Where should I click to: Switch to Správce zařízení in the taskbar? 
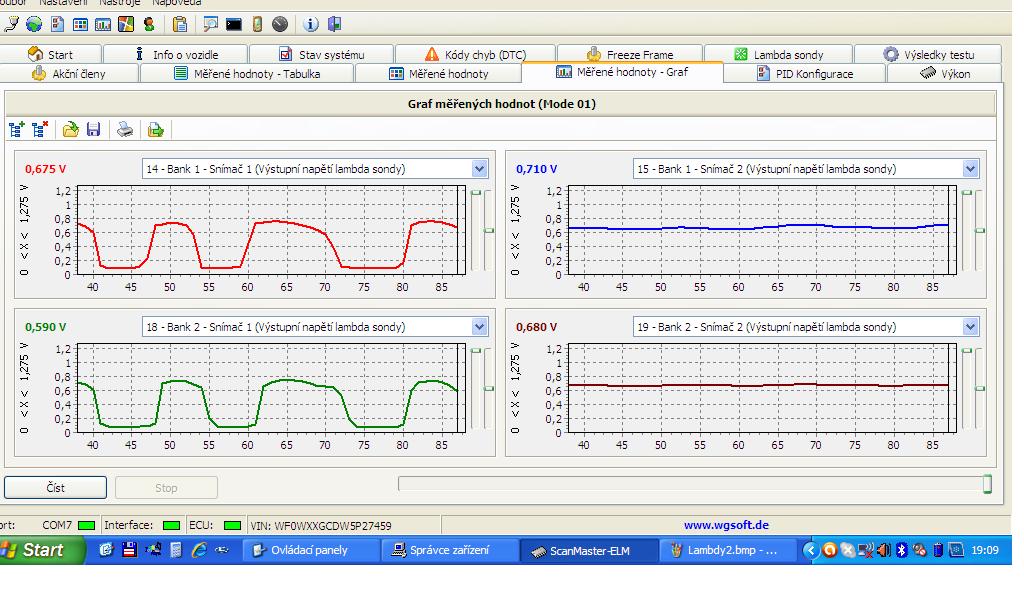point(450,551)
